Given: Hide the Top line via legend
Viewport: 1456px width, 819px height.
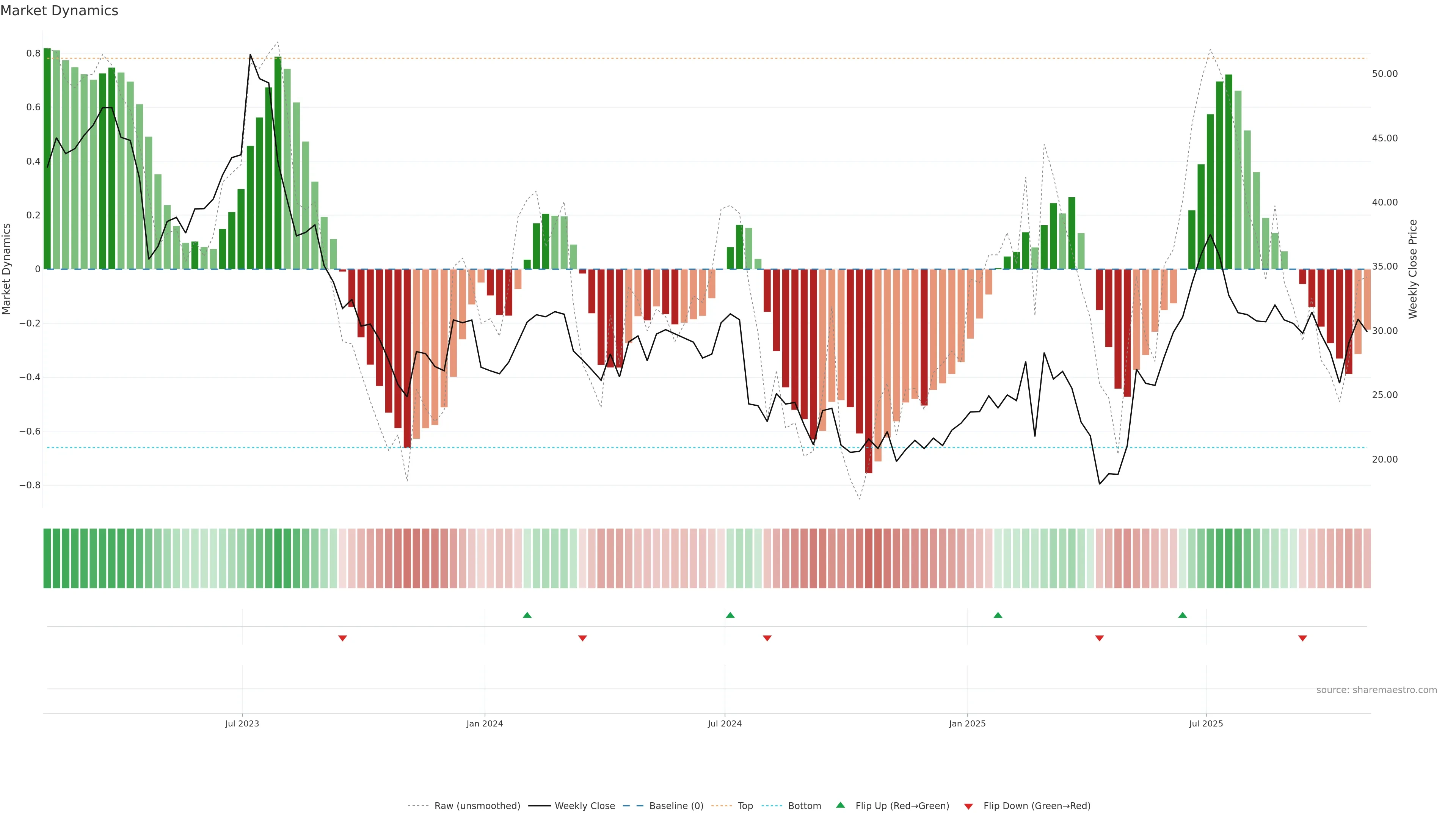Looking at the screenshot, I should [745, 805].
